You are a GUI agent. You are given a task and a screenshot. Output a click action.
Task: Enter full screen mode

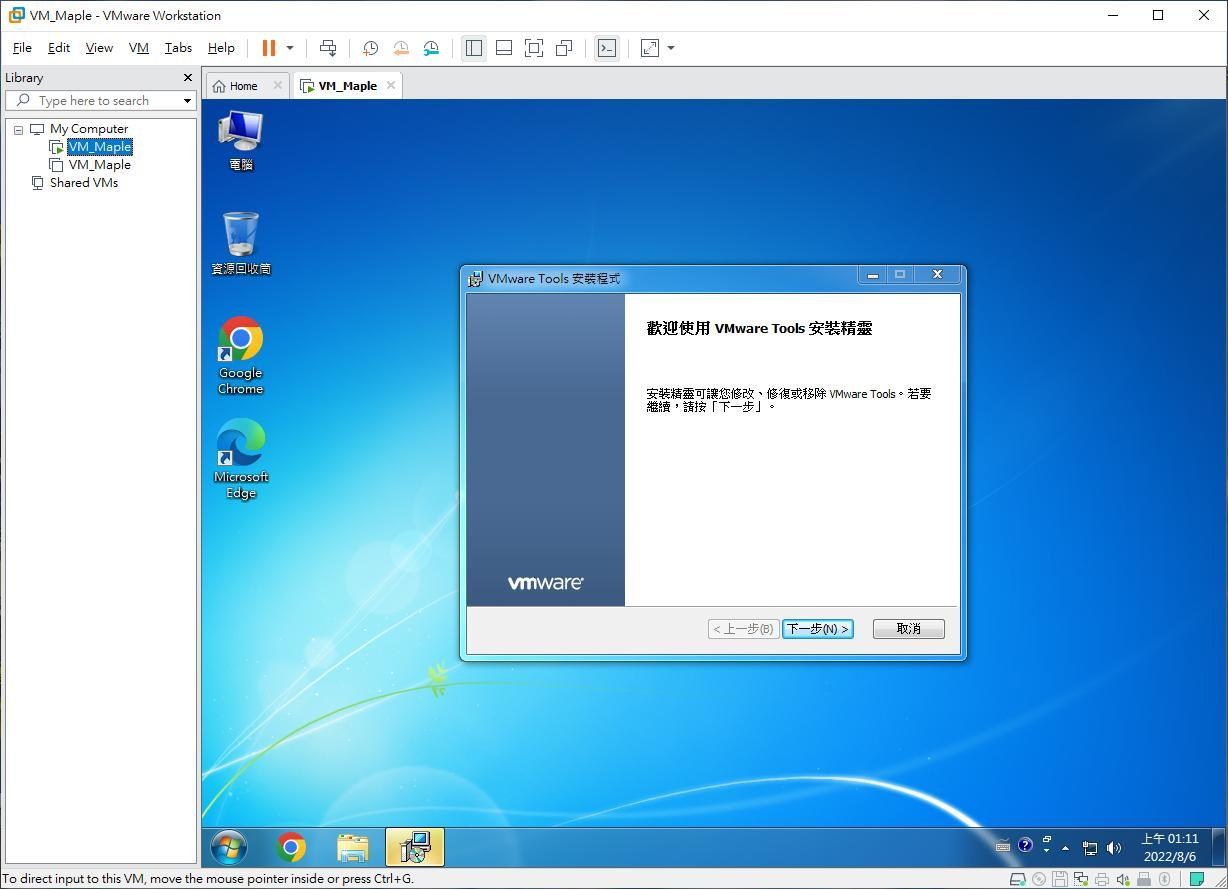coord(534,48)
